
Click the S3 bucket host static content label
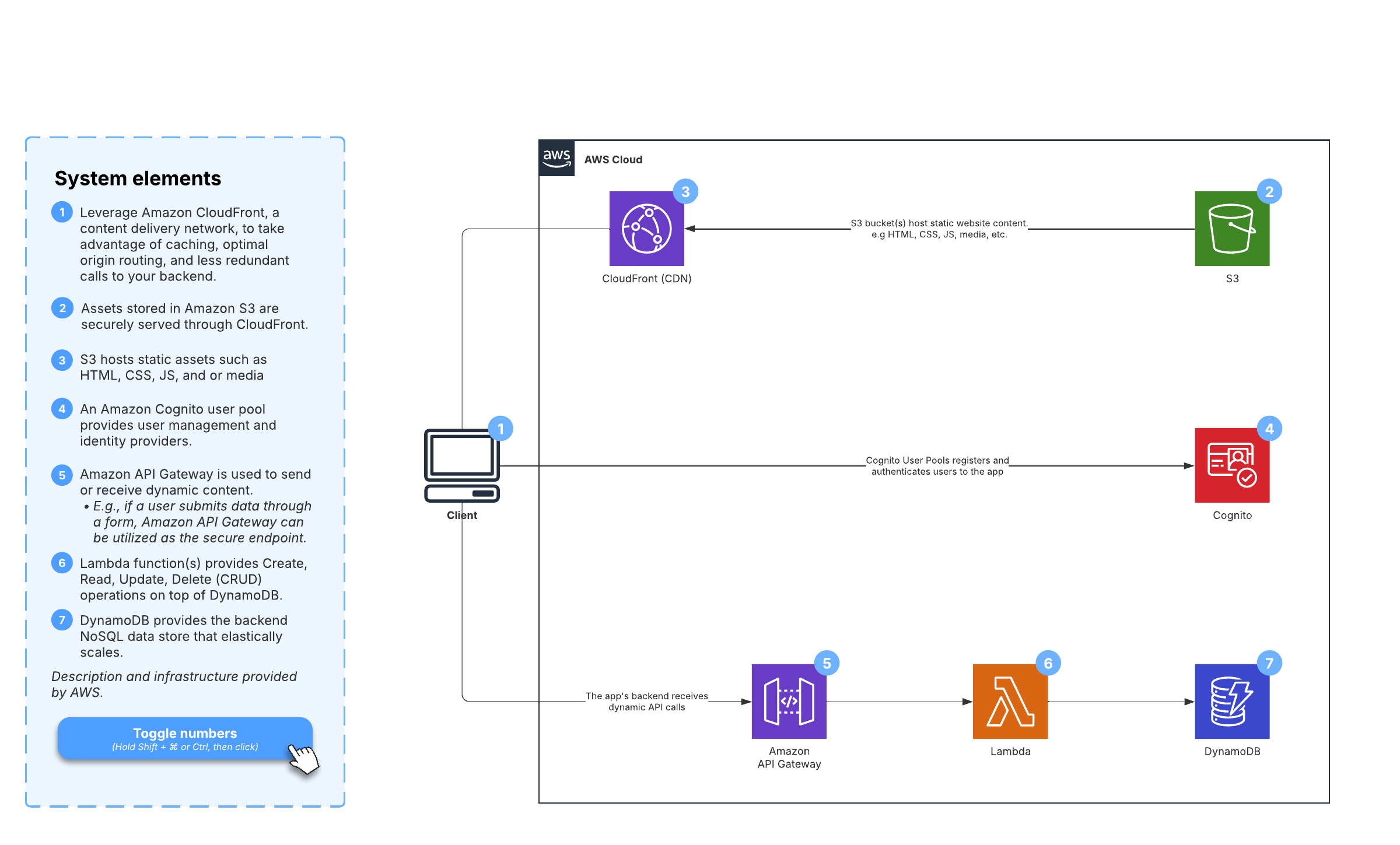coord(939,229)
